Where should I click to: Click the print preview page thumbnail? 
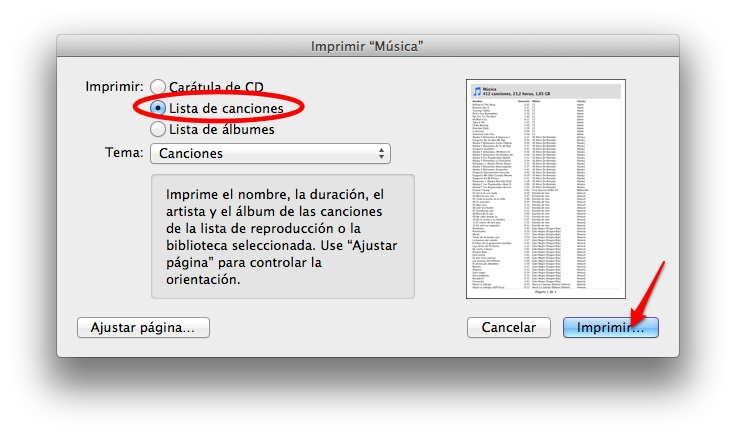[546, 189]
